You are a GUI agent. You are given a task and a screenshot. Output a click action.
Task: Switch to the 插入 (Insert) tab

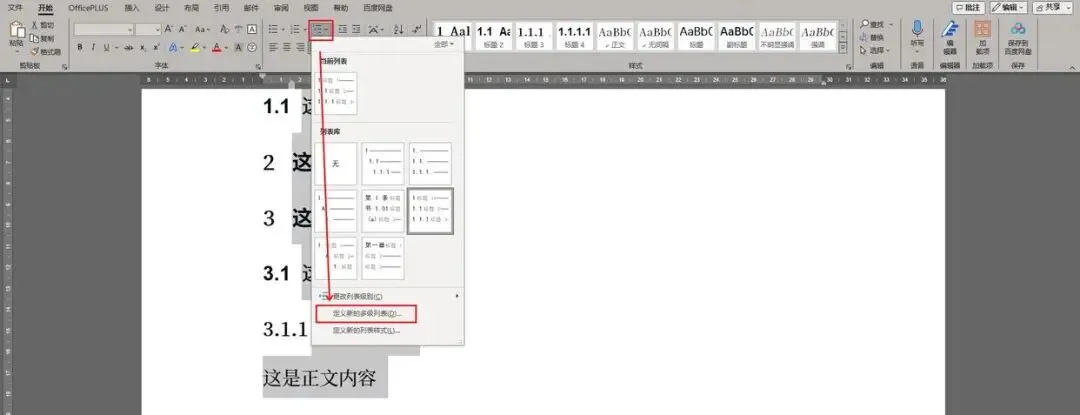tap(132, 8)
